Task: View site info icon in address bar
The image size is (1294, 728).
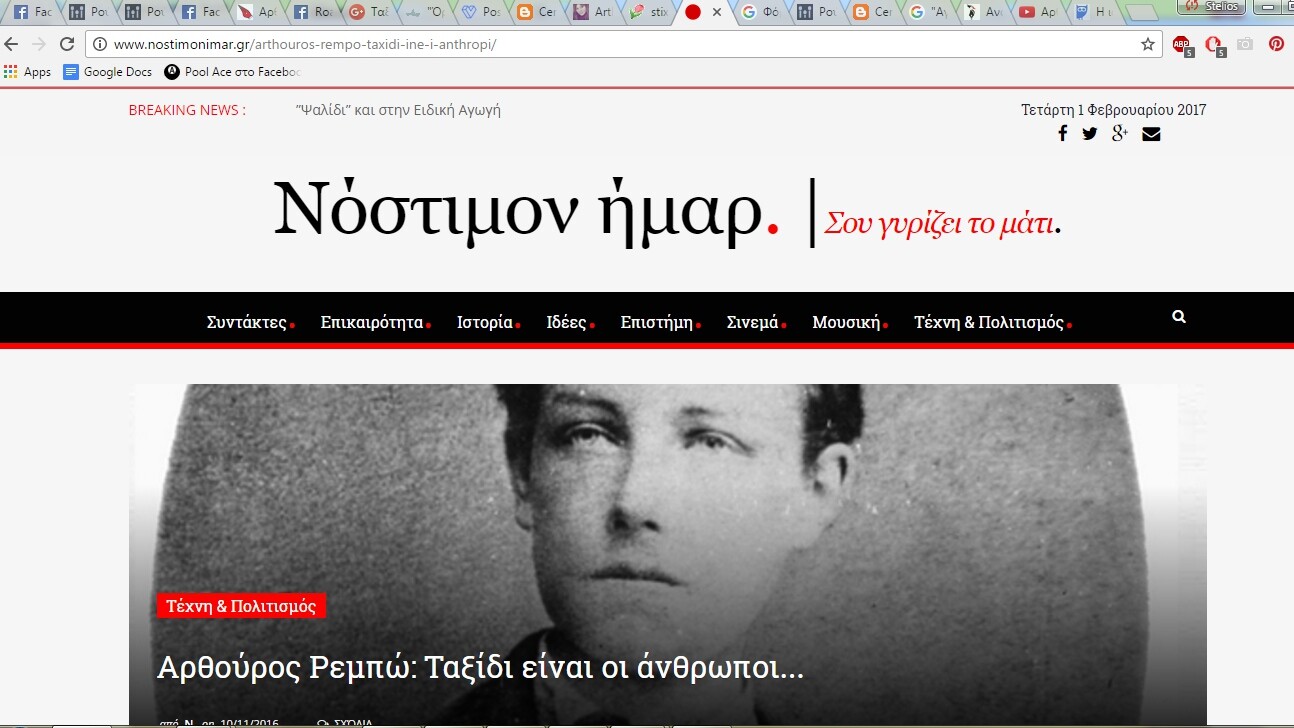Action: tap(99, 44)
